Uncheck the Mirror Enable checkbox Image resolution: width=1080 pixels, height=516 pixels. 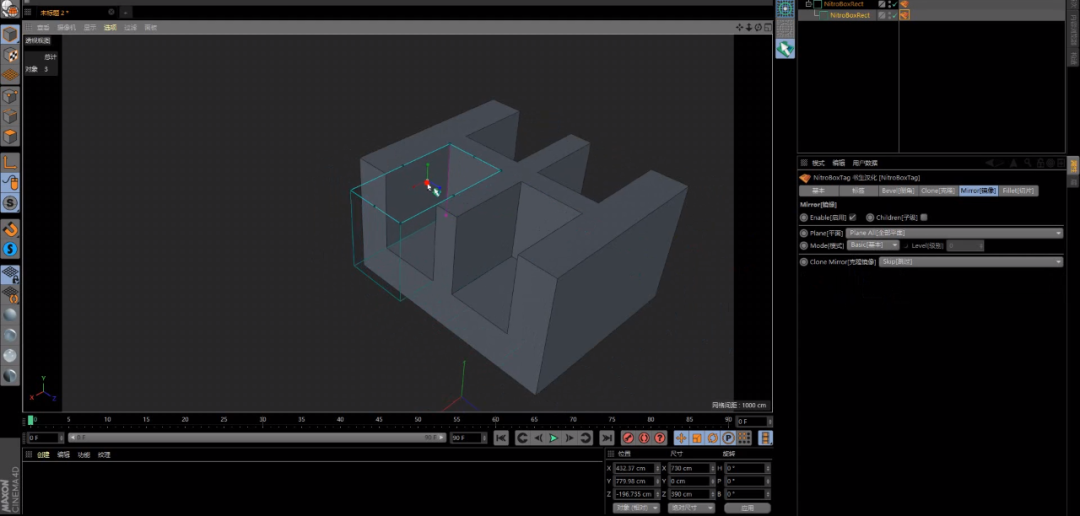coord(853,218)
